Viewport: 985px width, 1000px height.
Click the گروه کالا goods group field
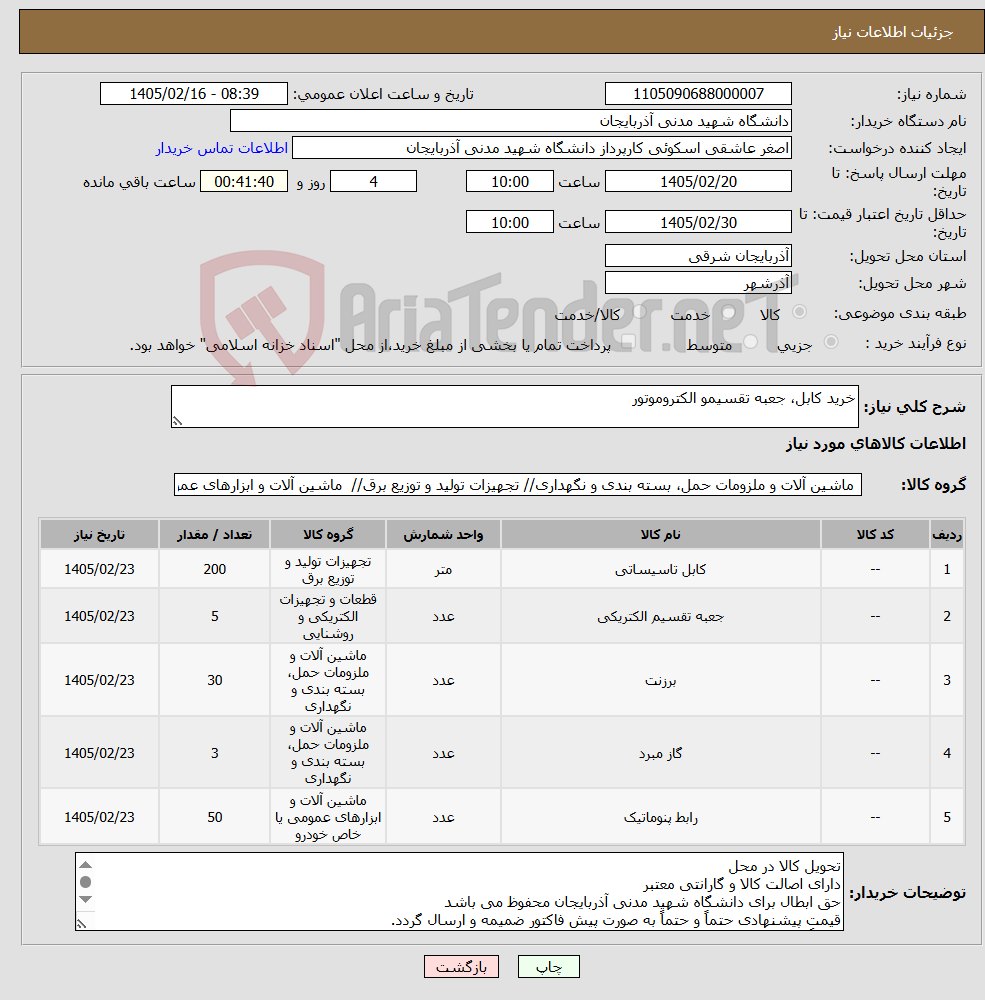[517, 485]
